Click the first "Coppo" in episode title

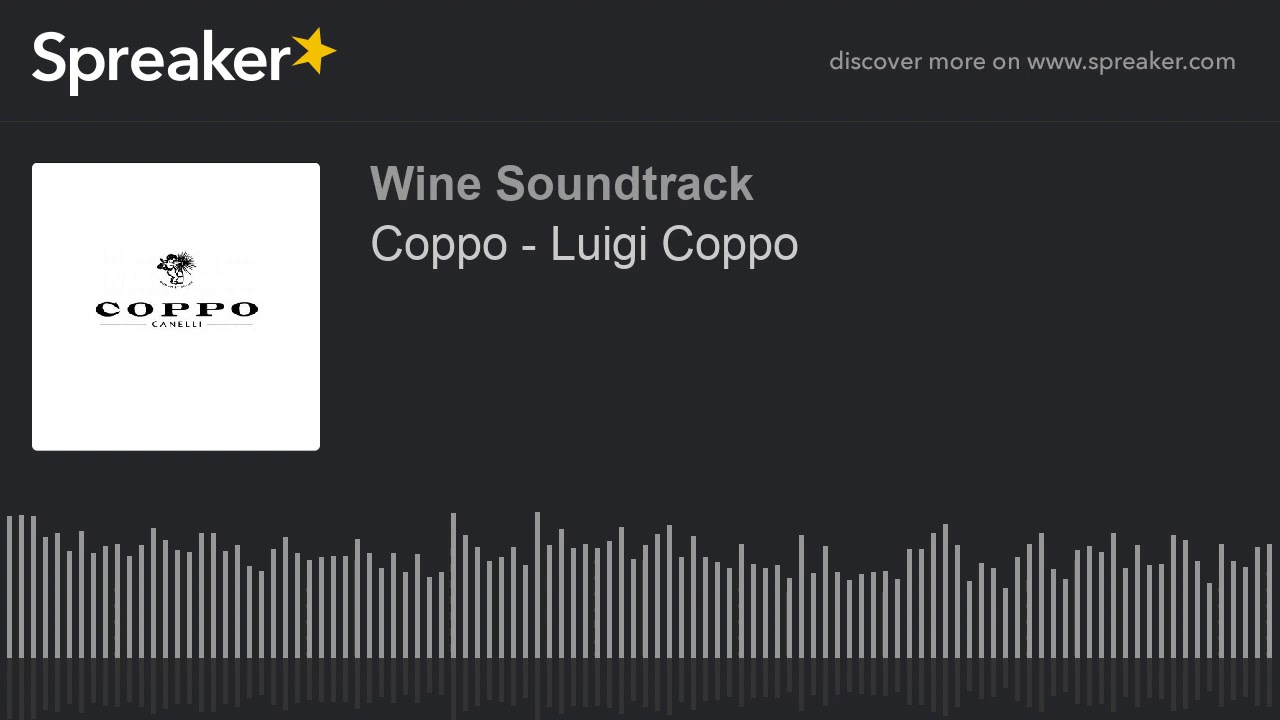click(439, 246)
